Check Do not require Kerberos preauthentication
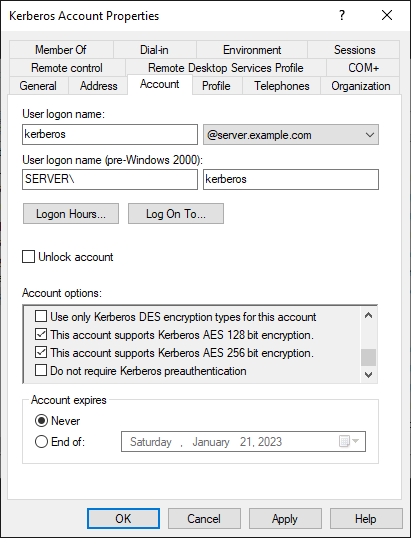The height and width of the screenshot is (538, 411). point(41,371)
